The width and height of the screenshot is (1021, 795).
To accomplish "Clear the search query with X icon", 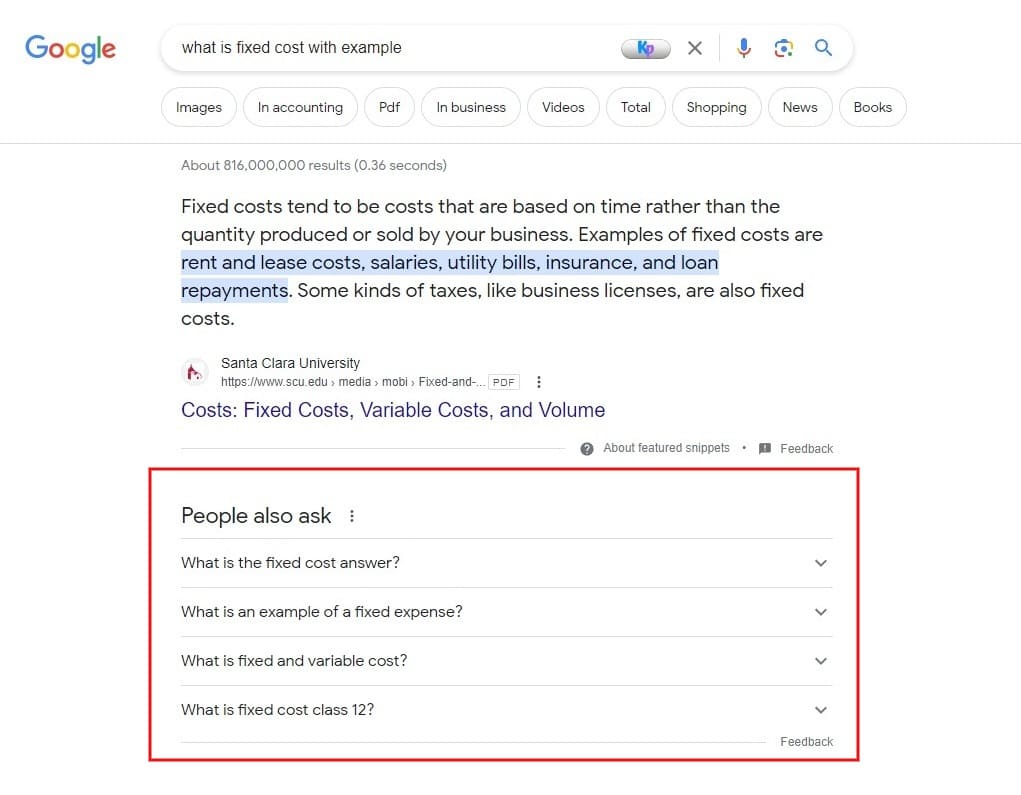I will point(695,48).
